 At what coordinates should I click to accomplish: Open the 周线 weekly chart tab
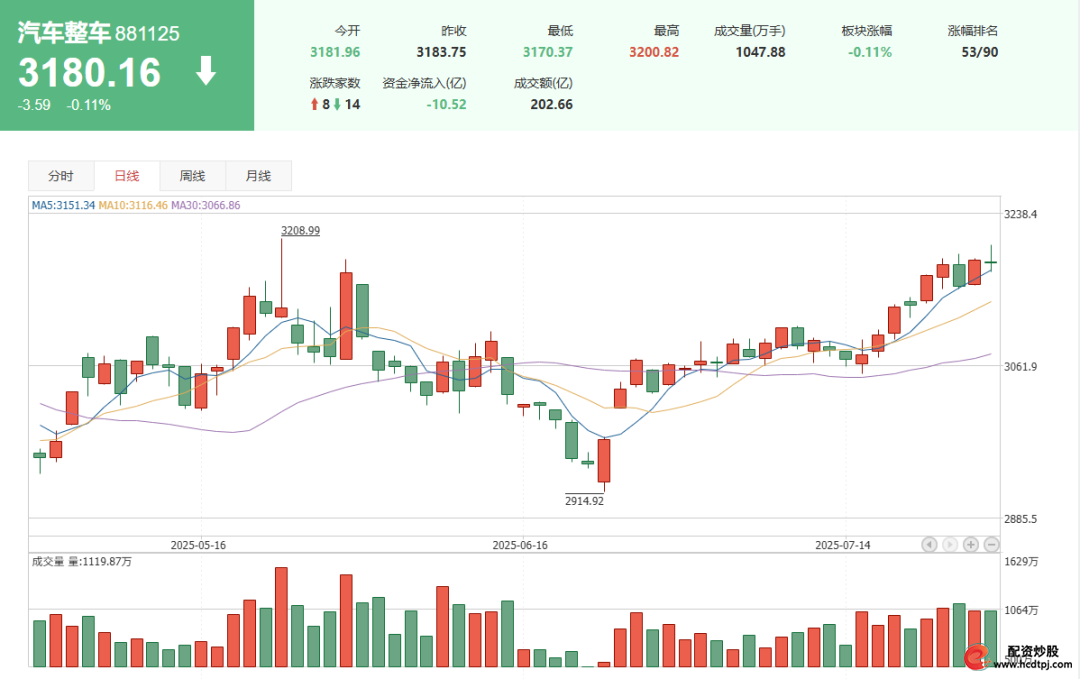192,176
